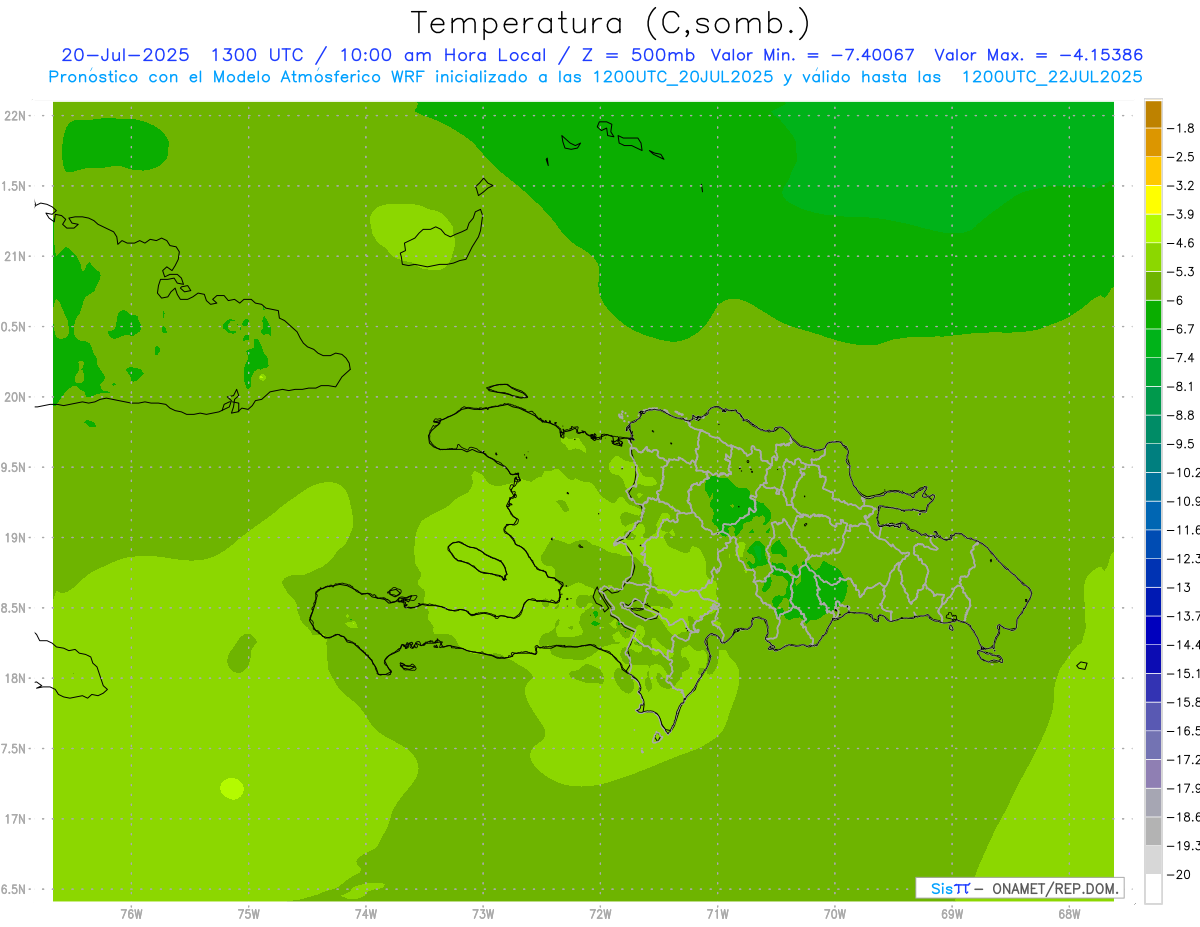Click the '-20' colorbar value
1200x927 pixels.
[x=1178, y=874]
